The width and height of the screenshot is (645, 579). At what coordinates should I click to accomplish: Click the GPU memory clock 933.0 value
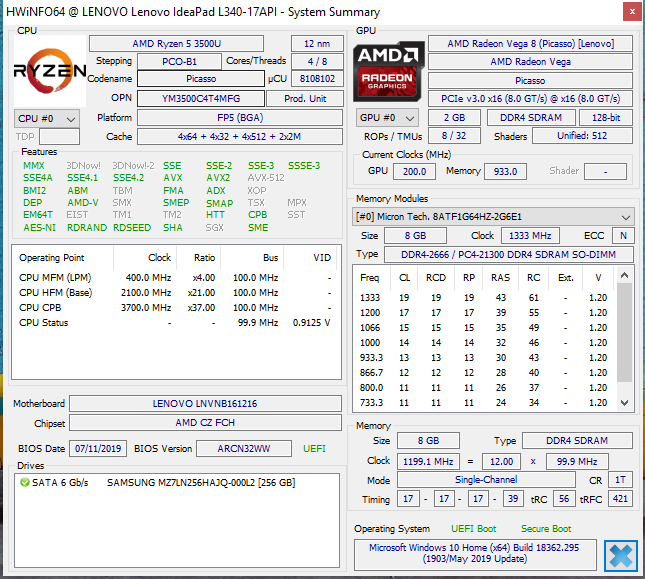coord(505,171)
